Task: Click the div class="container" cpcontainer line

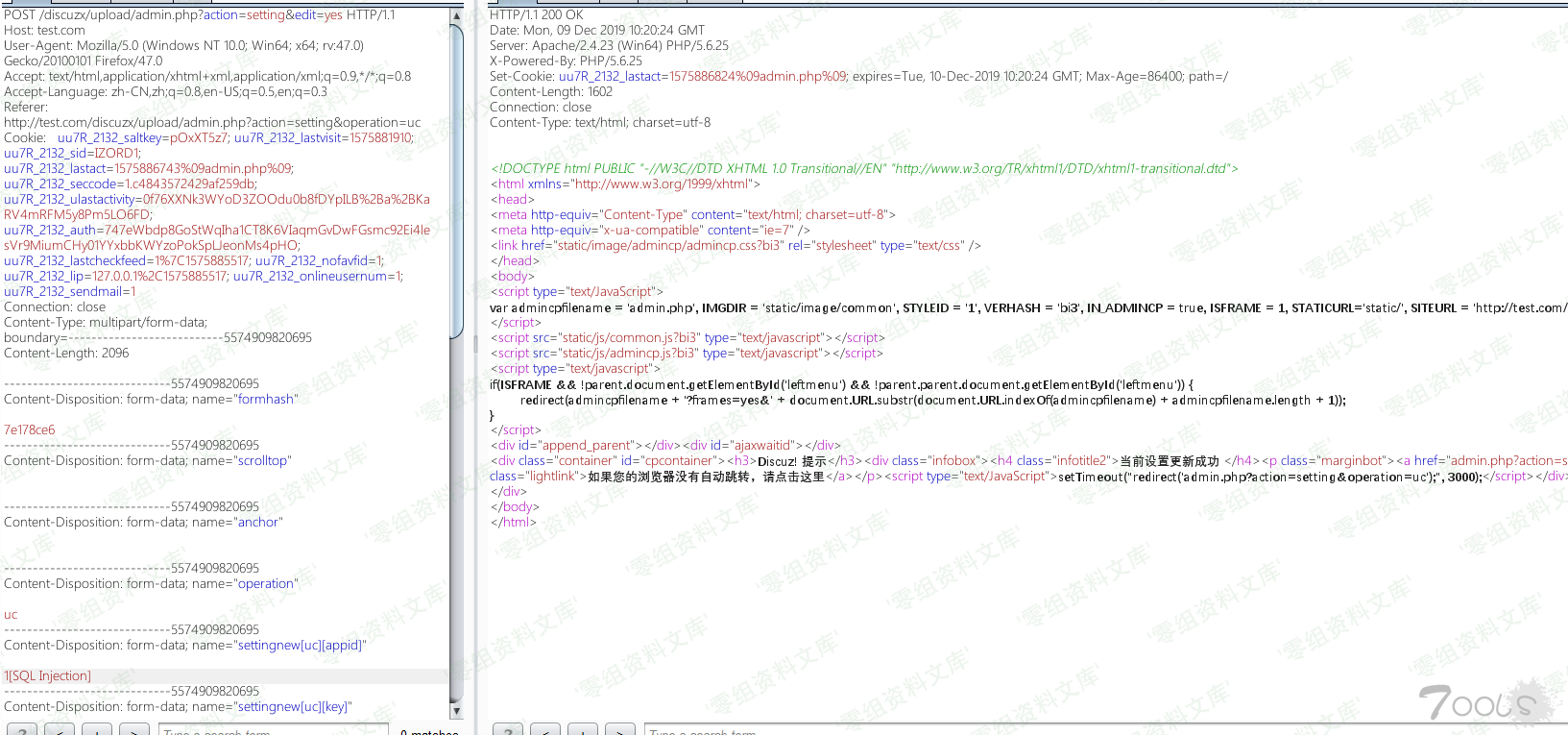Action: 1029,460
